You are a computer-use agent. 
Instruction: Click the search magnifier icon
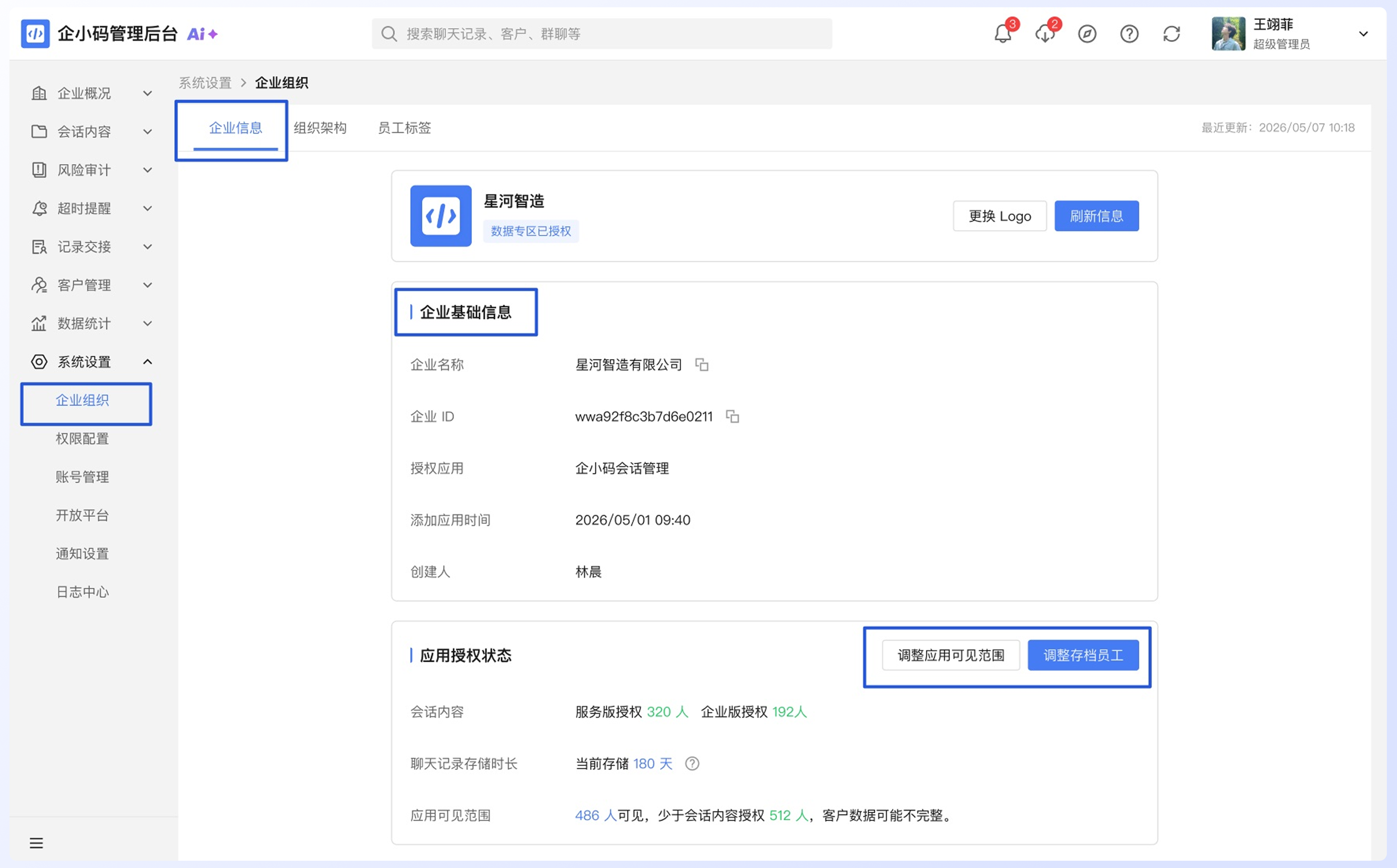click(x=389, y=34)
